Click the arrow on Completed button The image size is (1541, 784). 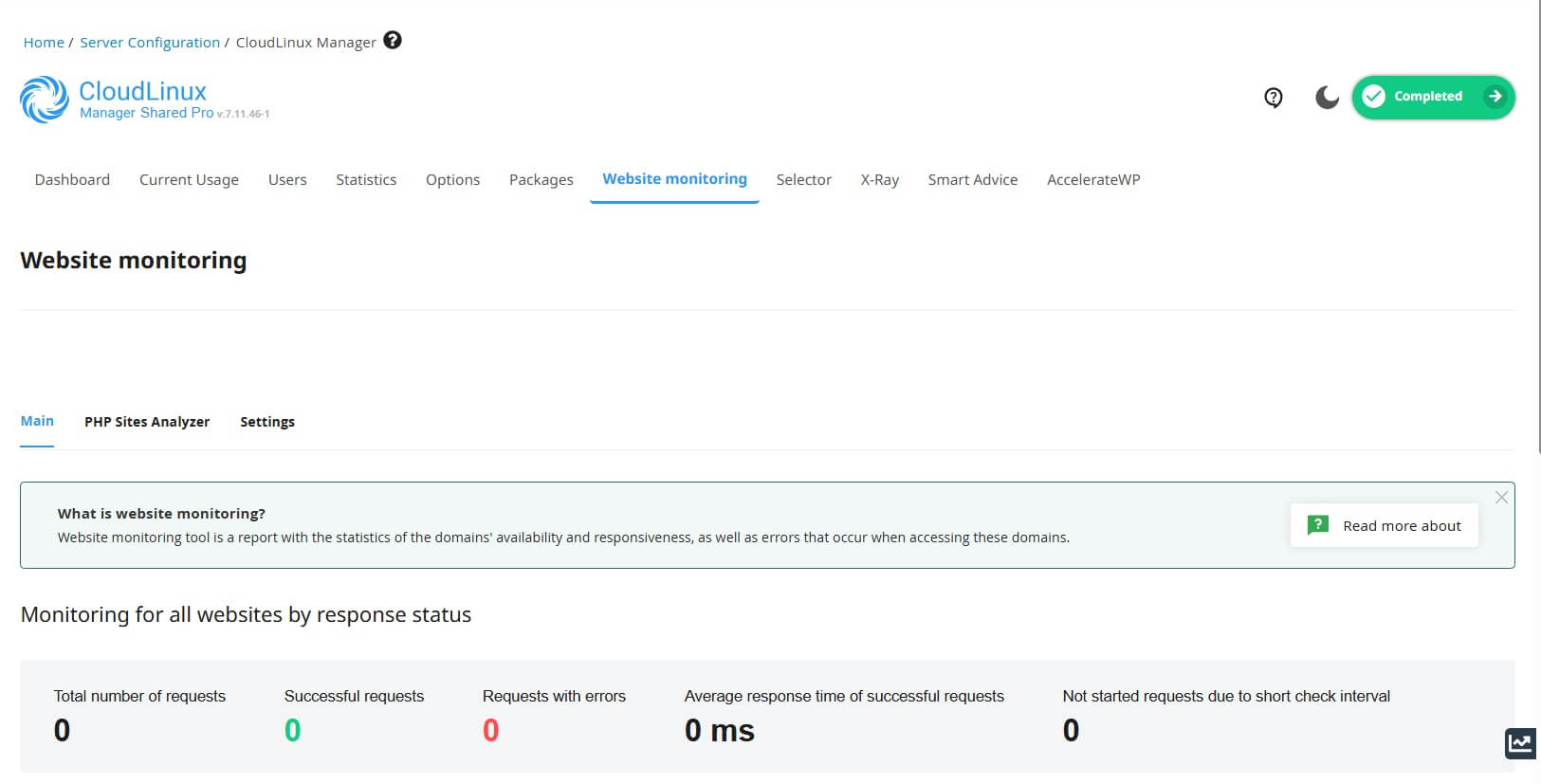1495,97
